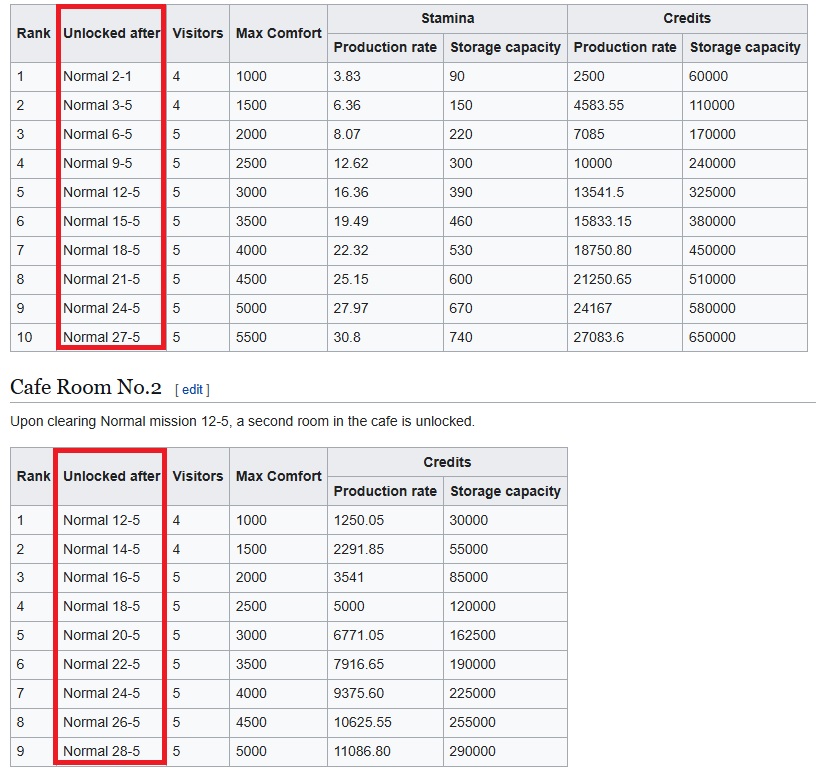The height and width of the screenshot is (773, 816).
Task: Click the 'Normal 20-5' cell
Action: coord(101,636)
